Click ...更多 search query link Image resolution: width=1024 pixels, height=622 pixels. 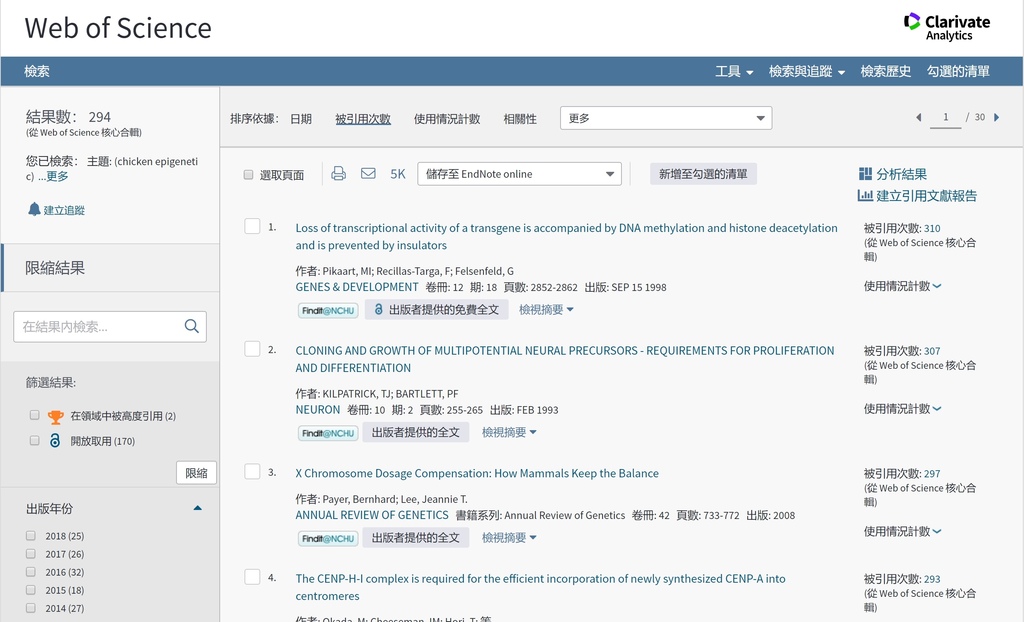click(x=53, y=176)
